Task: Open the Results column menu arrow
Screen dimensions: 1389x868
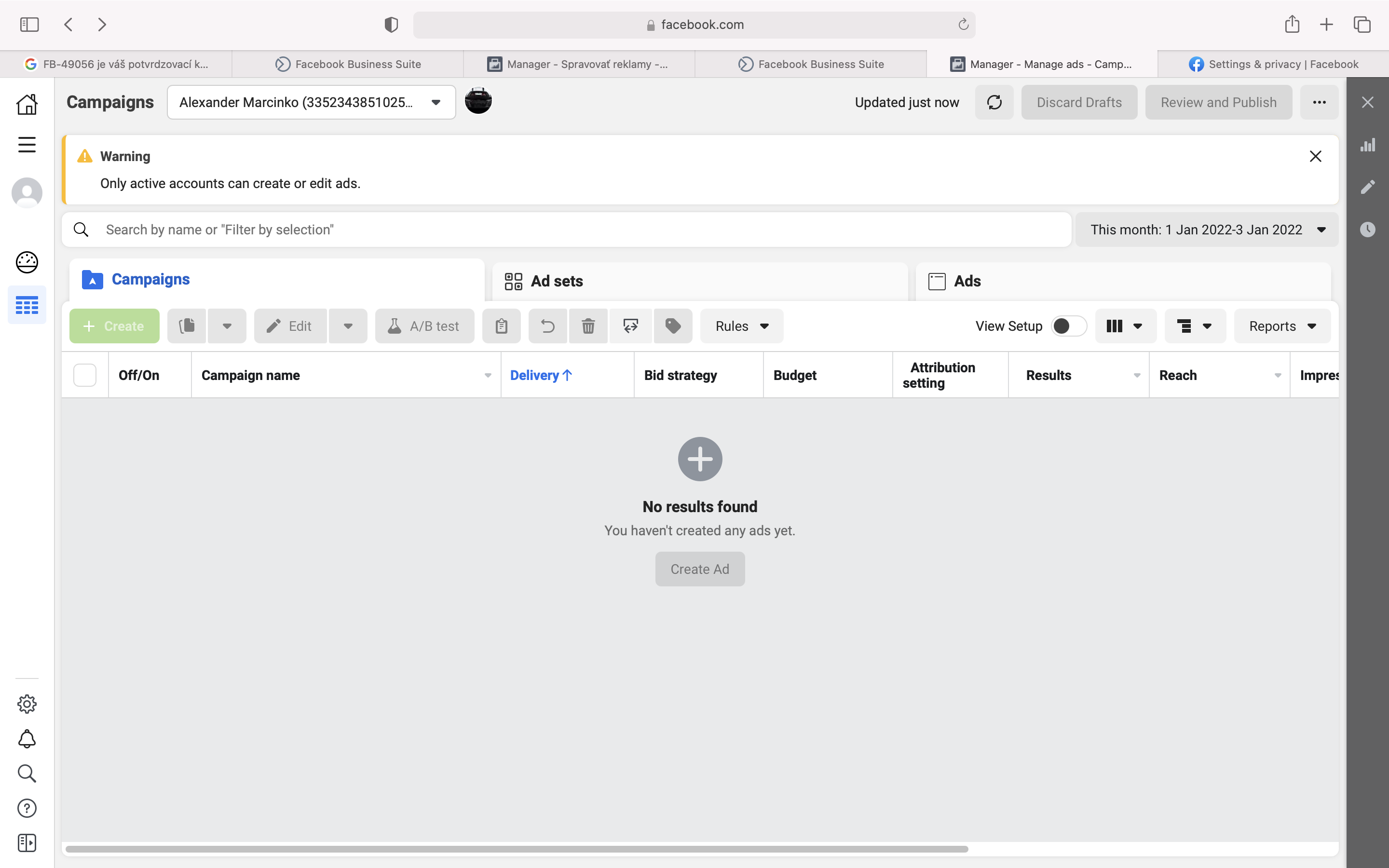Action: [1137, 376]
